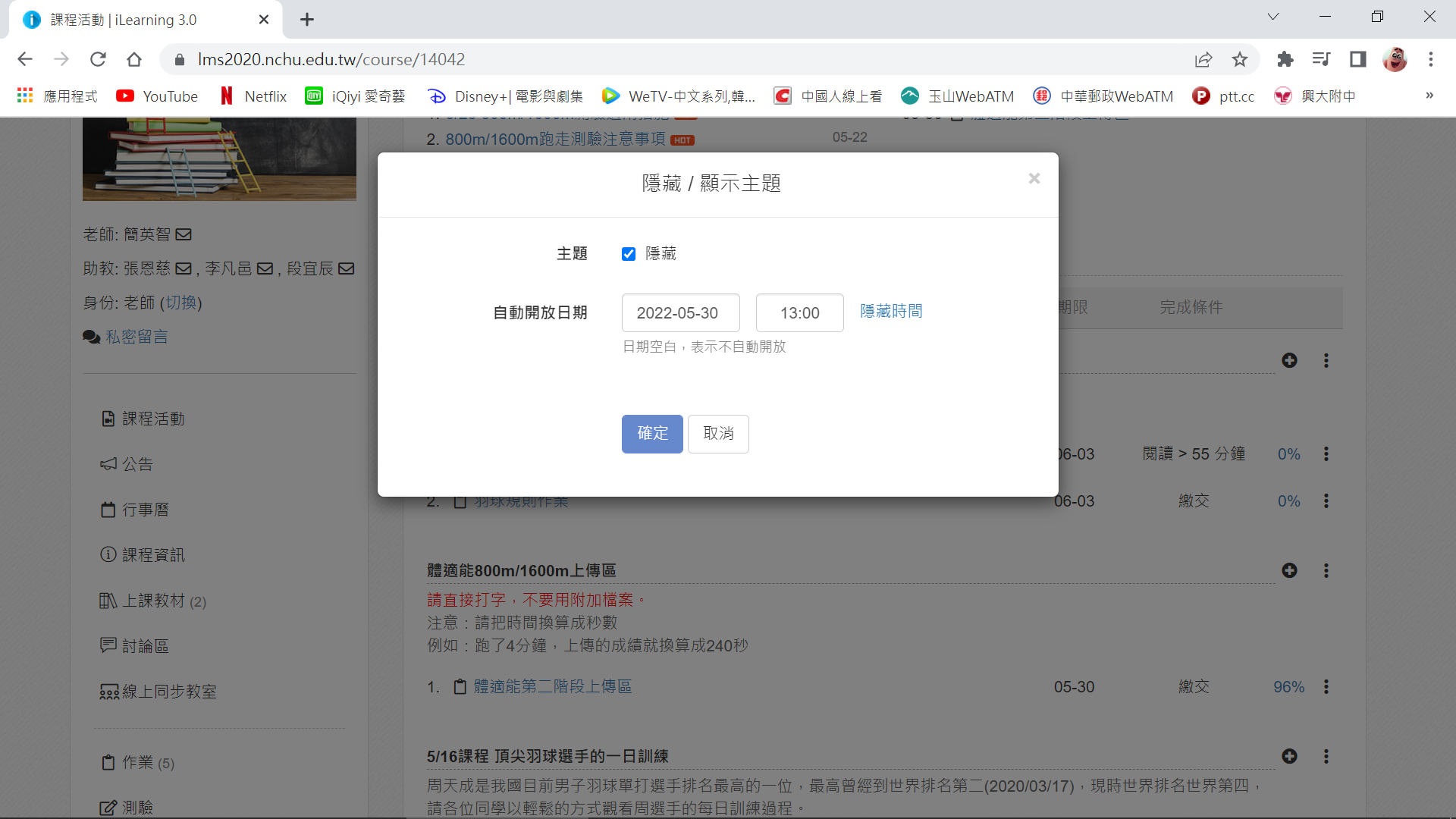1456x819 pixels.
Task: Open the Disney+ bookmark
Action: (x=505, y=96)
